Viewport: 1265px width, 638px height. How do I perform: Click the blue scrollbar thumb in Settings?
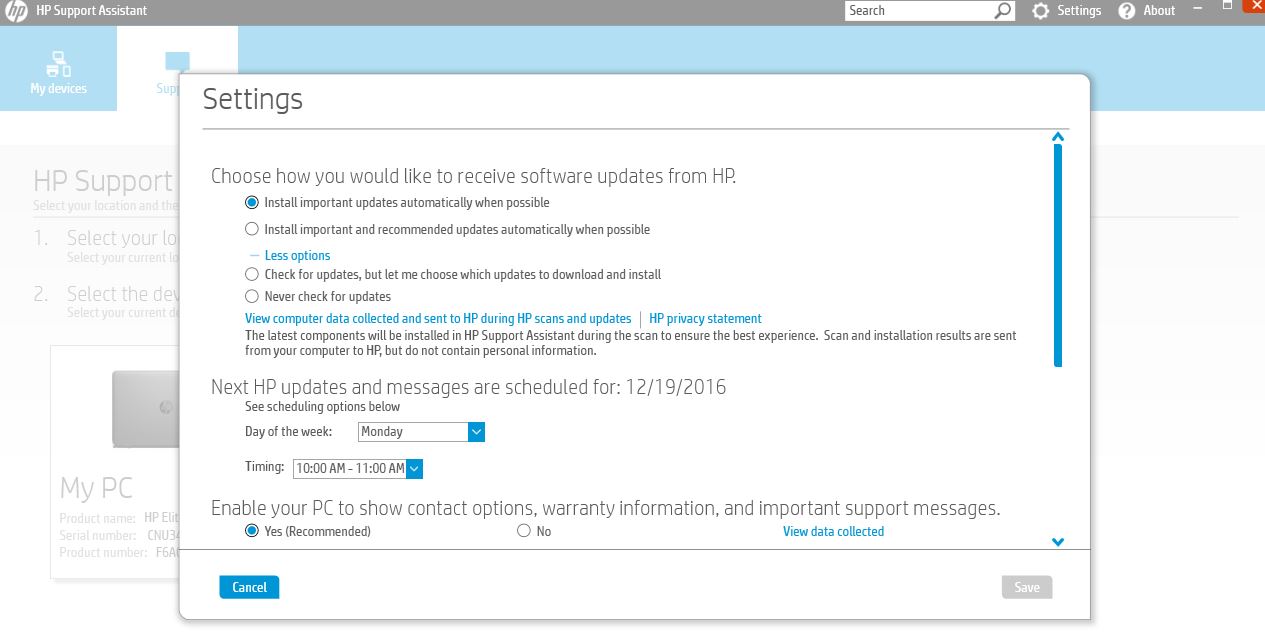pyautogui.click(x=1057, y=256)
